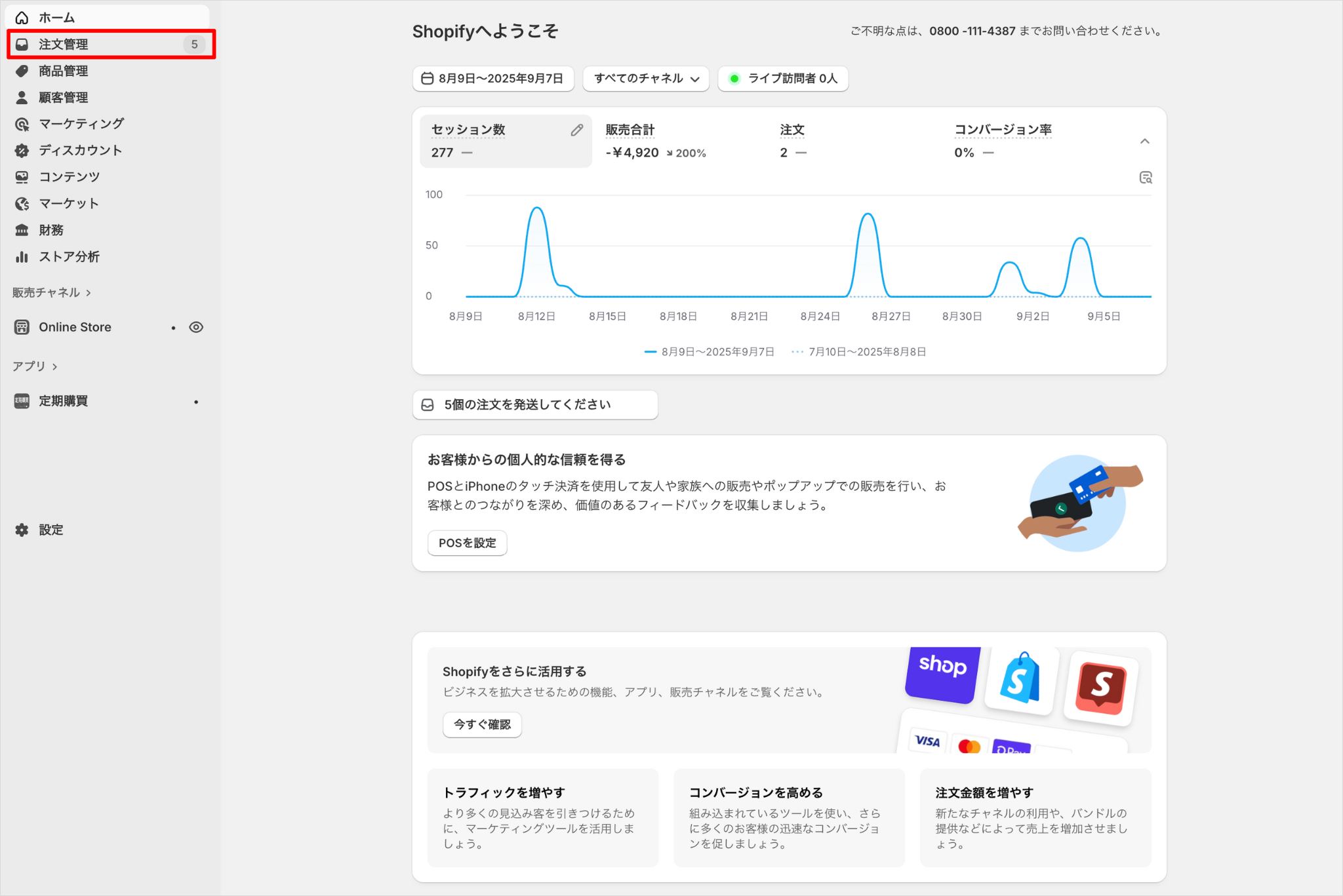
Task: Click the 設定 gear icon
Action: pos(22,530)
